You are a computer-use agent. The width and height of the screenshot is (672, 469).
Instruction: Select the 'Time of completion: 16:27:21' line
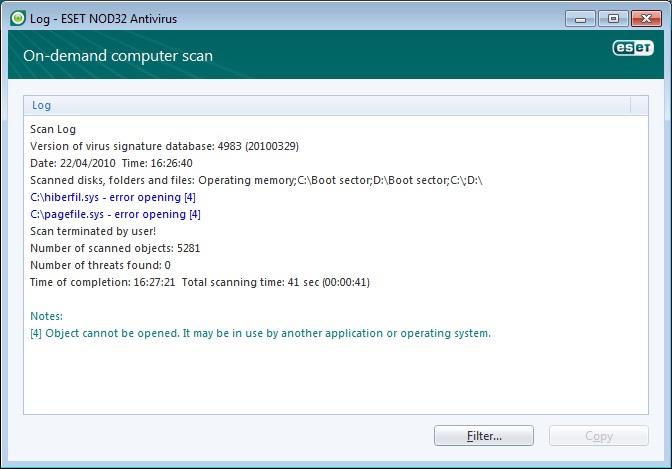click(200, 282)
